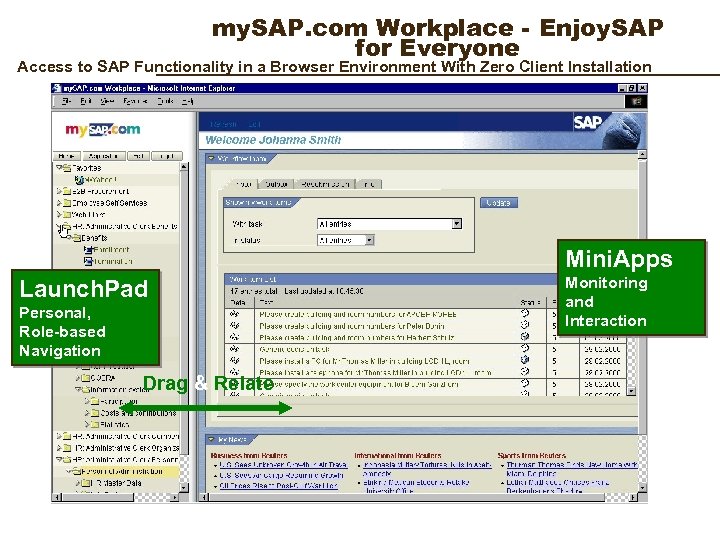The image size is (720, 540).
Task: Click the Date column header
Action: coord(238,302)
